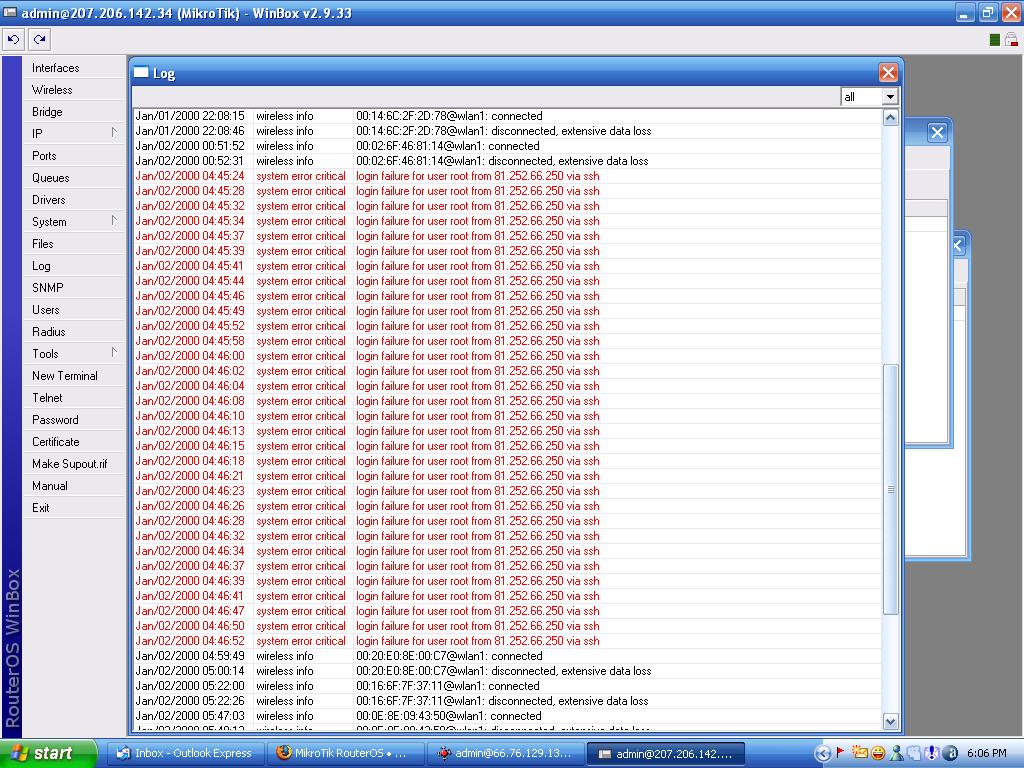Click the Log window vertical scrollbar down arrow
Image resolution: width=1024 pixels, height=768 pixels.
(x=890, y=722)
